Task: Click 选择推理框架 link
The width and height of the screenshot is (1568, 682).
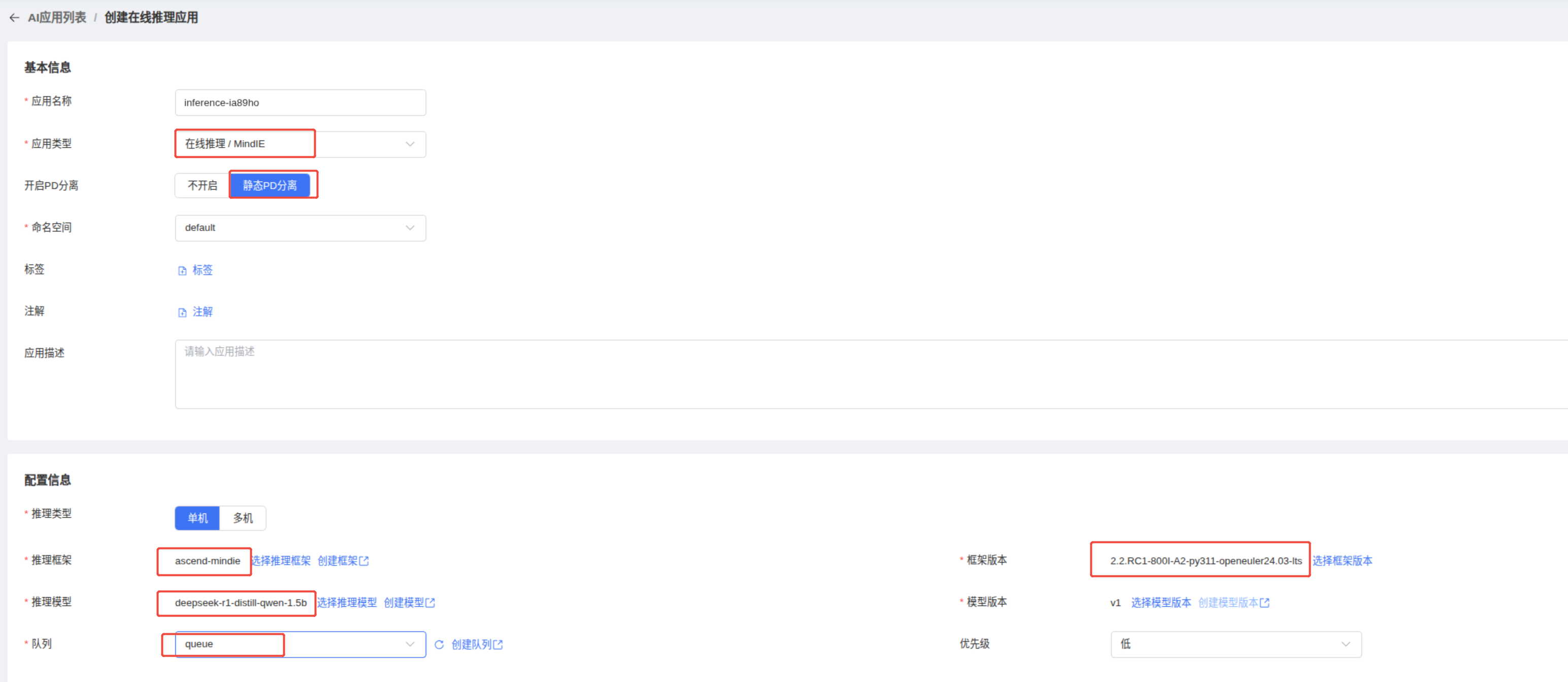Action: click(281, 561)
